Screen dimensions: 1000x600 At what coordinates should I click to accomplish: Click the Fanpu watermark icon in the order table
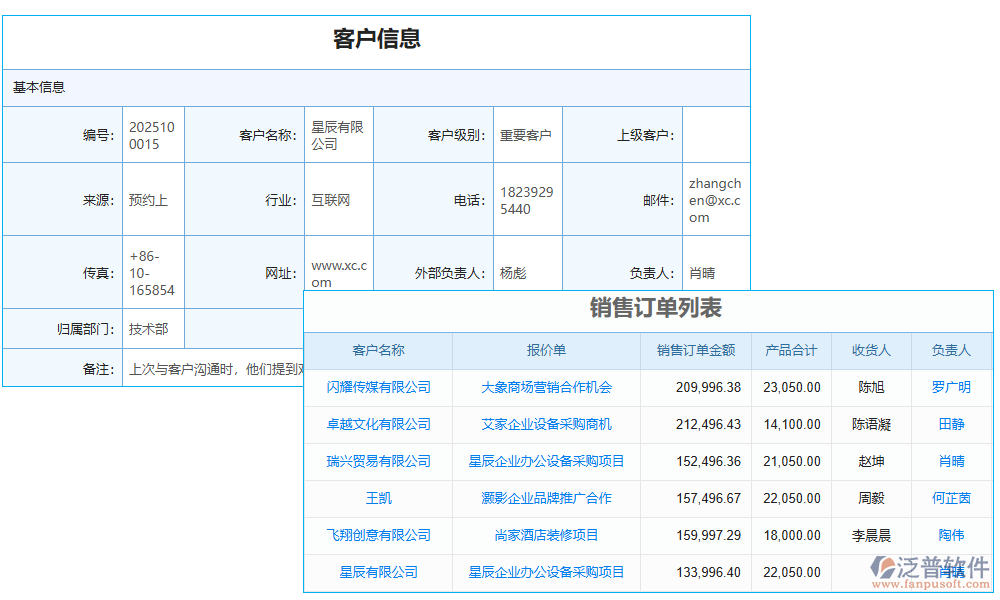(x=882, y=564)
